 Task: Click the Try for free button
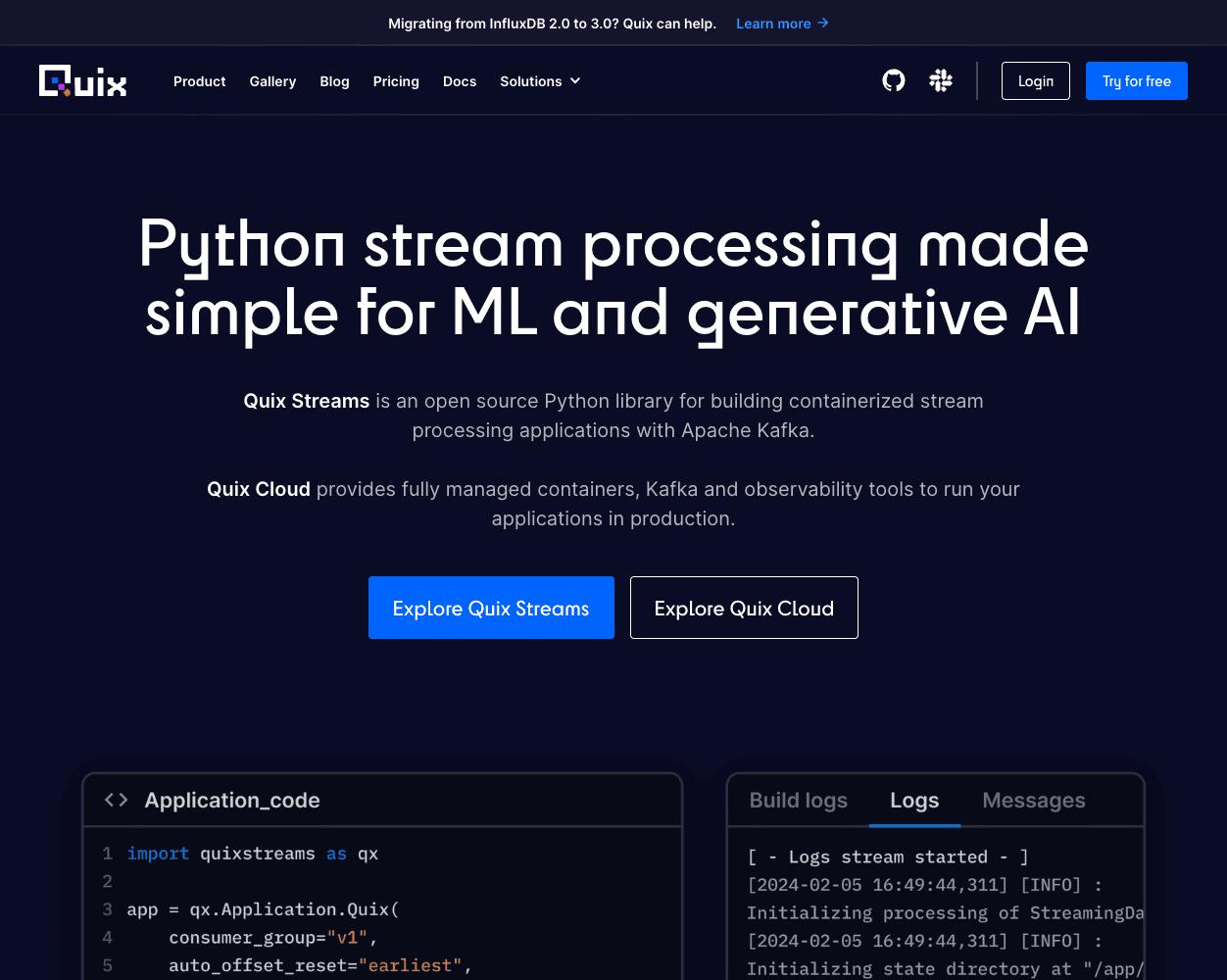[x=1137, y=80]
